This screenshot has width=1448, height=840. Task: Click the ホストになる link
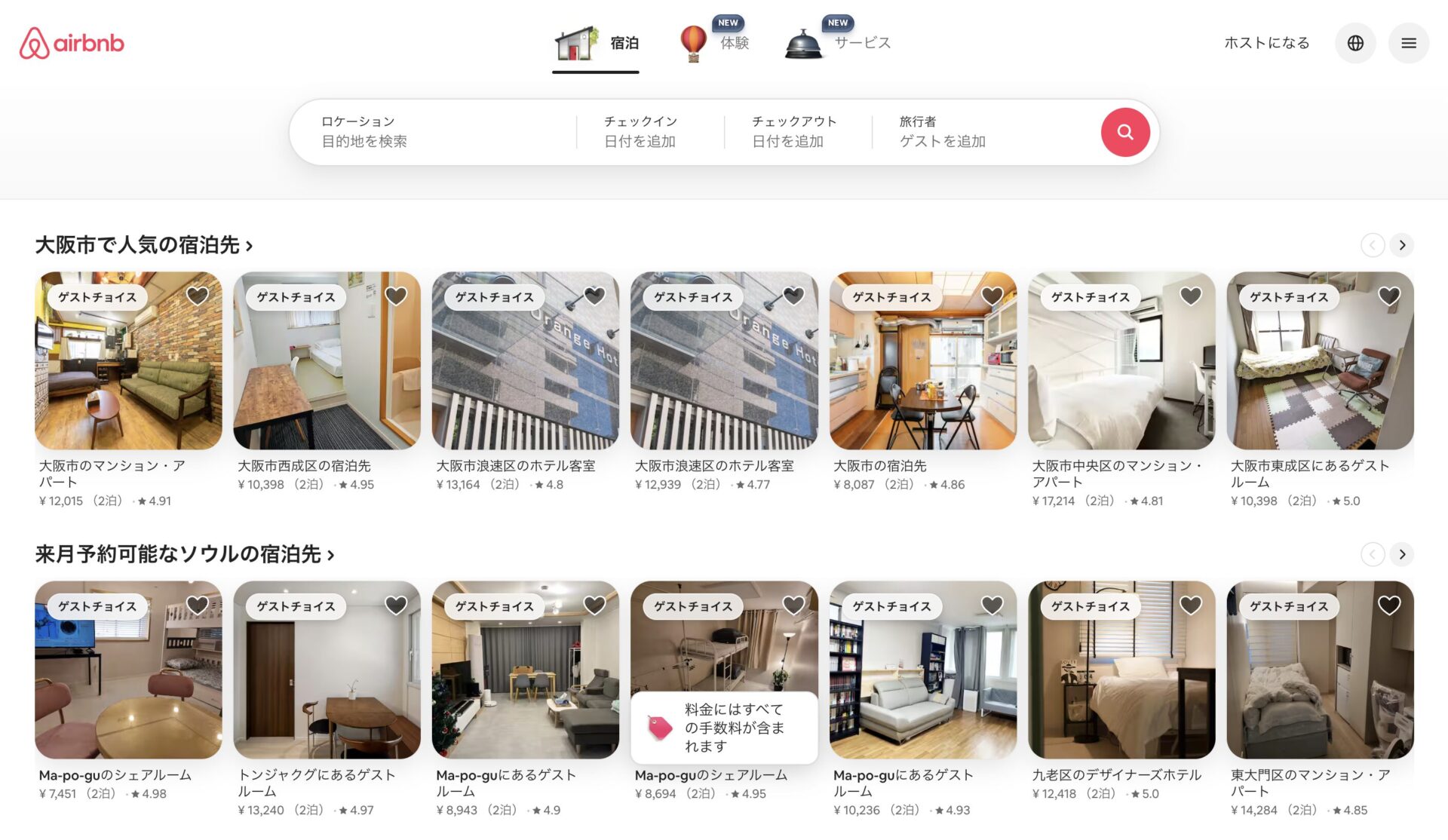point(1266,43)
